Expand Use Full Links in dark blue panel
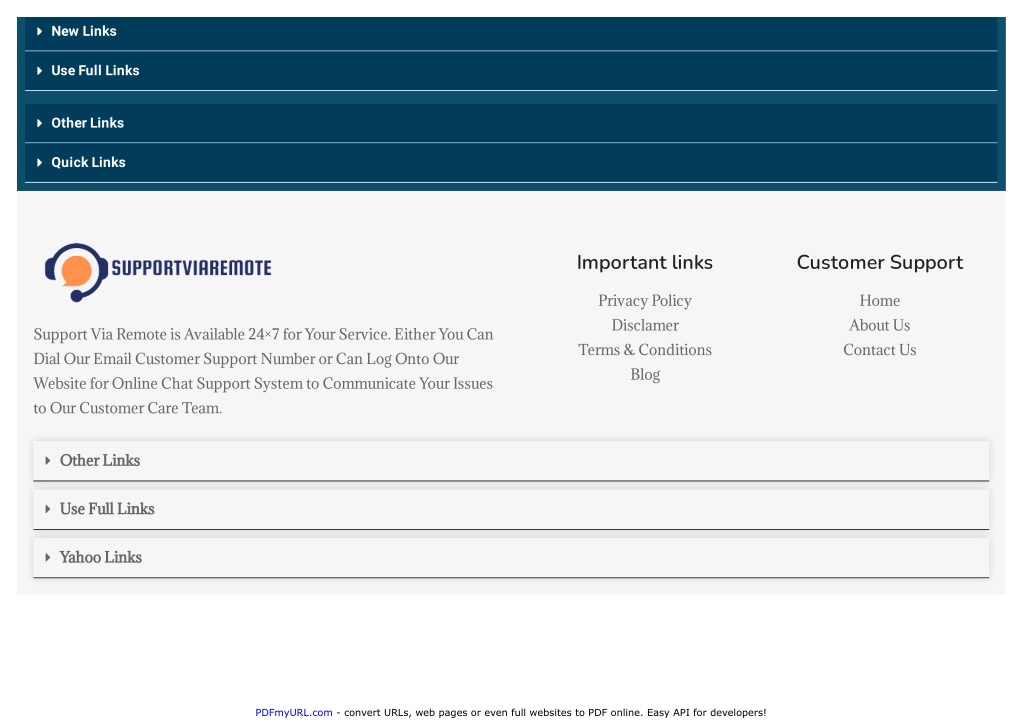 511,71
